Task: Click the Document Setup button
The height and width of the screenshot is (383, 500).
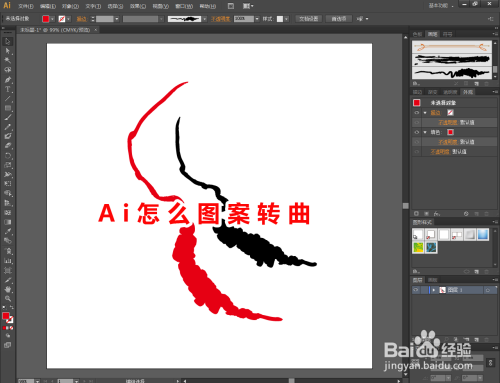Action: tap(309, 19)
